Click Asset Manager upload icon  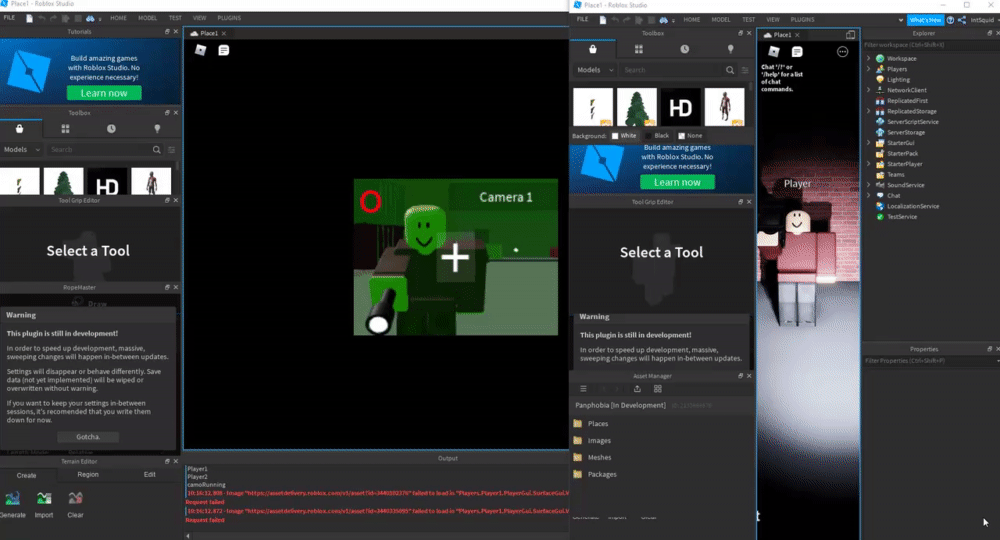tap(636, 389)
